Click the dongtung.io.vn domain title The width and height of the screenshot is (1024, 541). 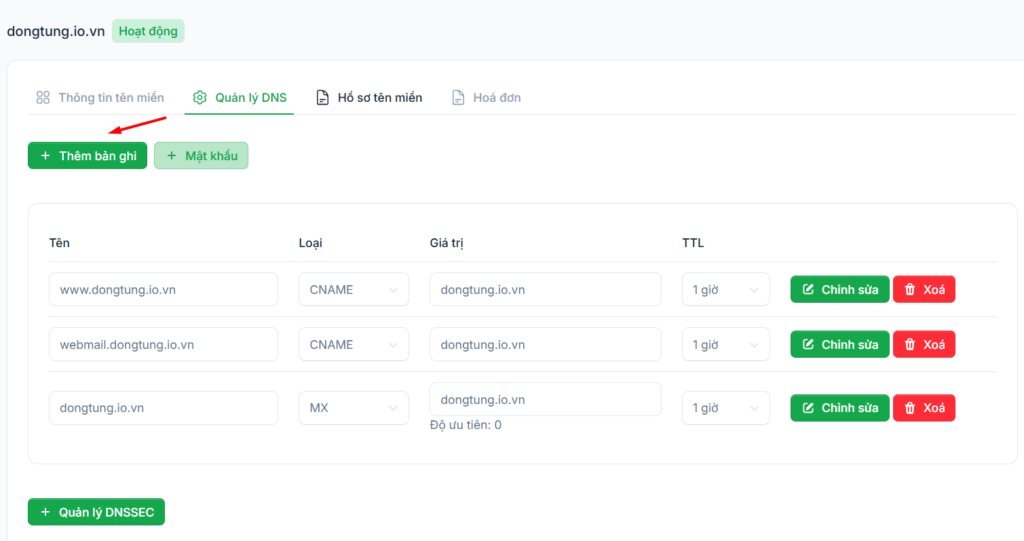tap(56, 31)
